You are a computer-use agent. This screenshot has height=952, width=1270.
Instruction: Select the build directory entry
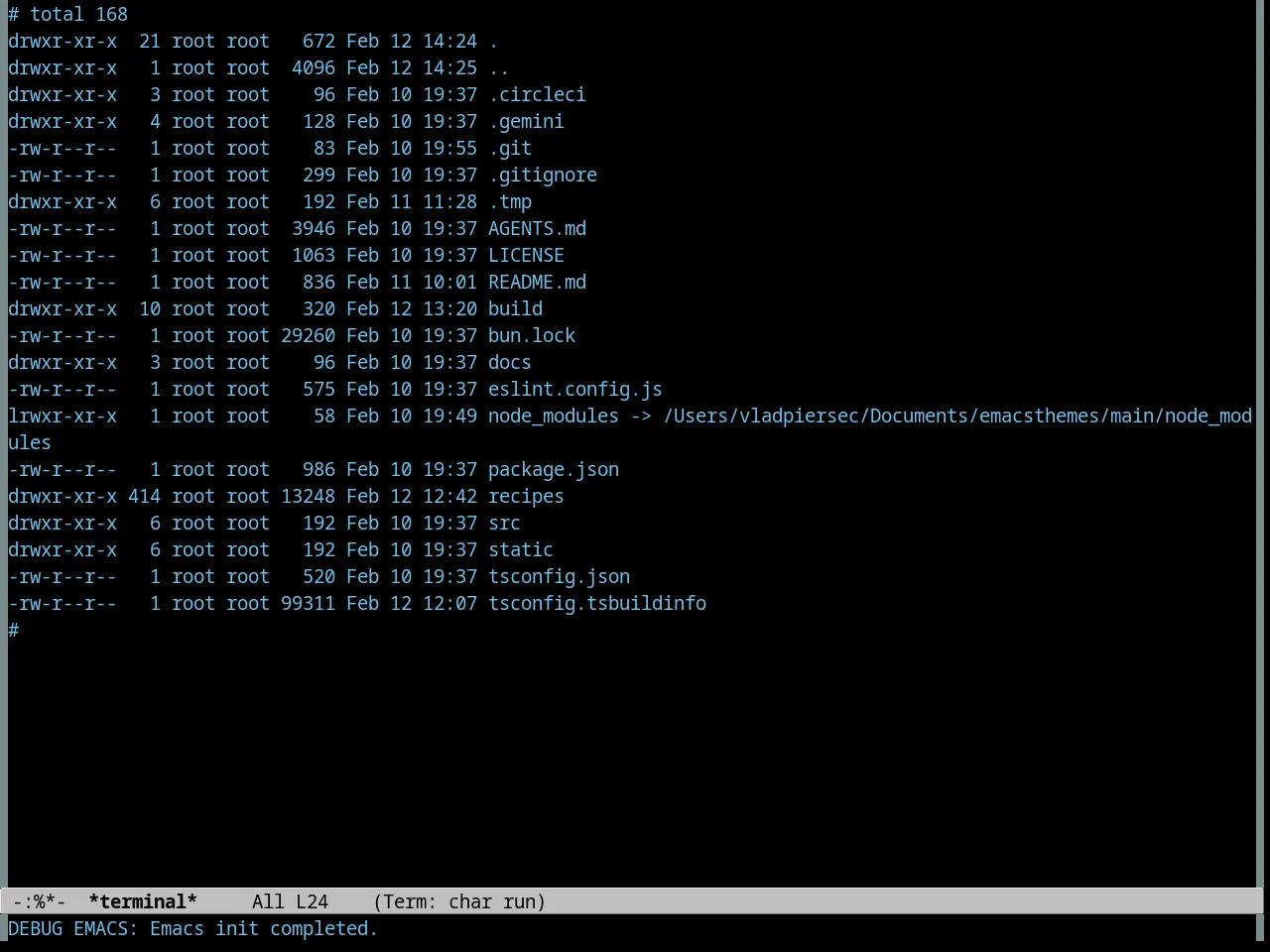point(515,308)
